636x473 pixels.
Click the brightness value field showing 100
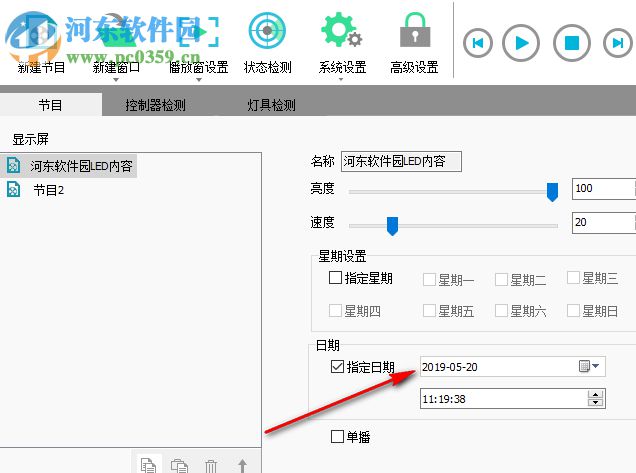pos(604,189)
